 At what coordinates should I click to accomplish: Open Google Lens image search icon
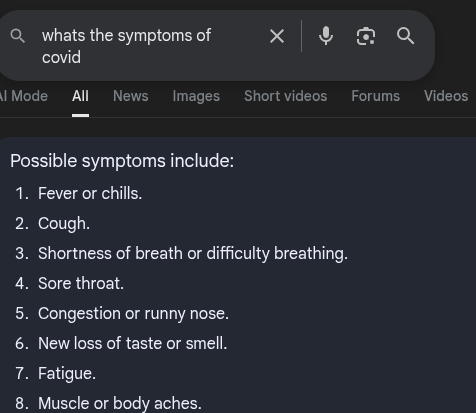click(x=366, y=36)
